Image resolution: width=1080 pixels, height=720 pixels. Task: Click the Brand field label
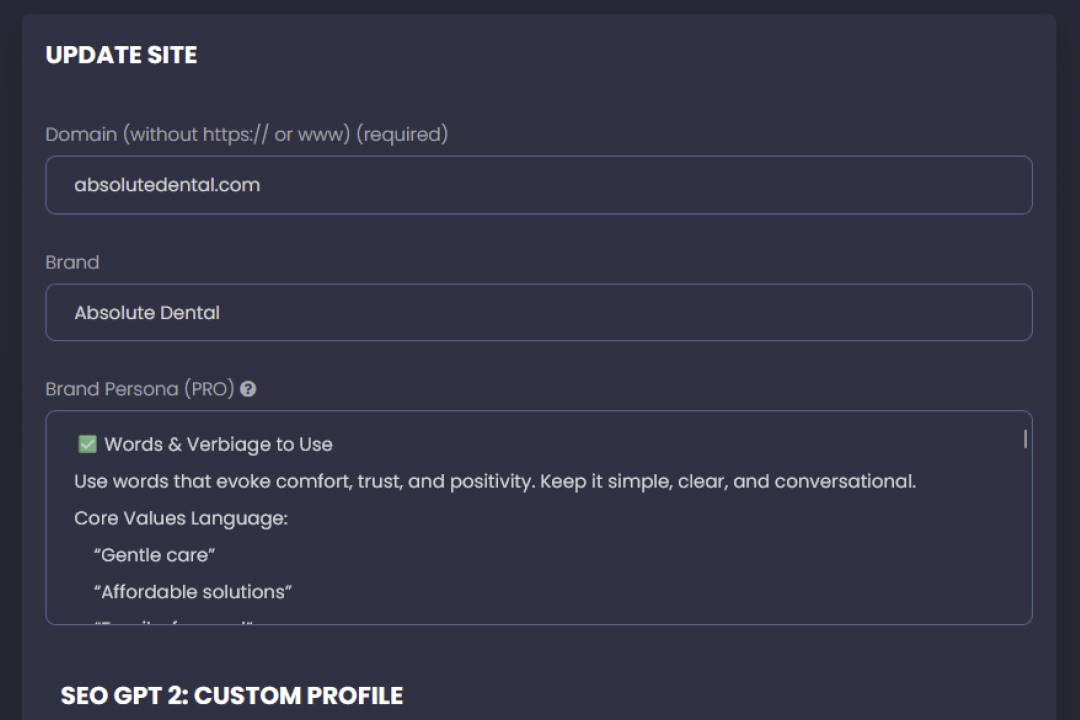(72, 262)
